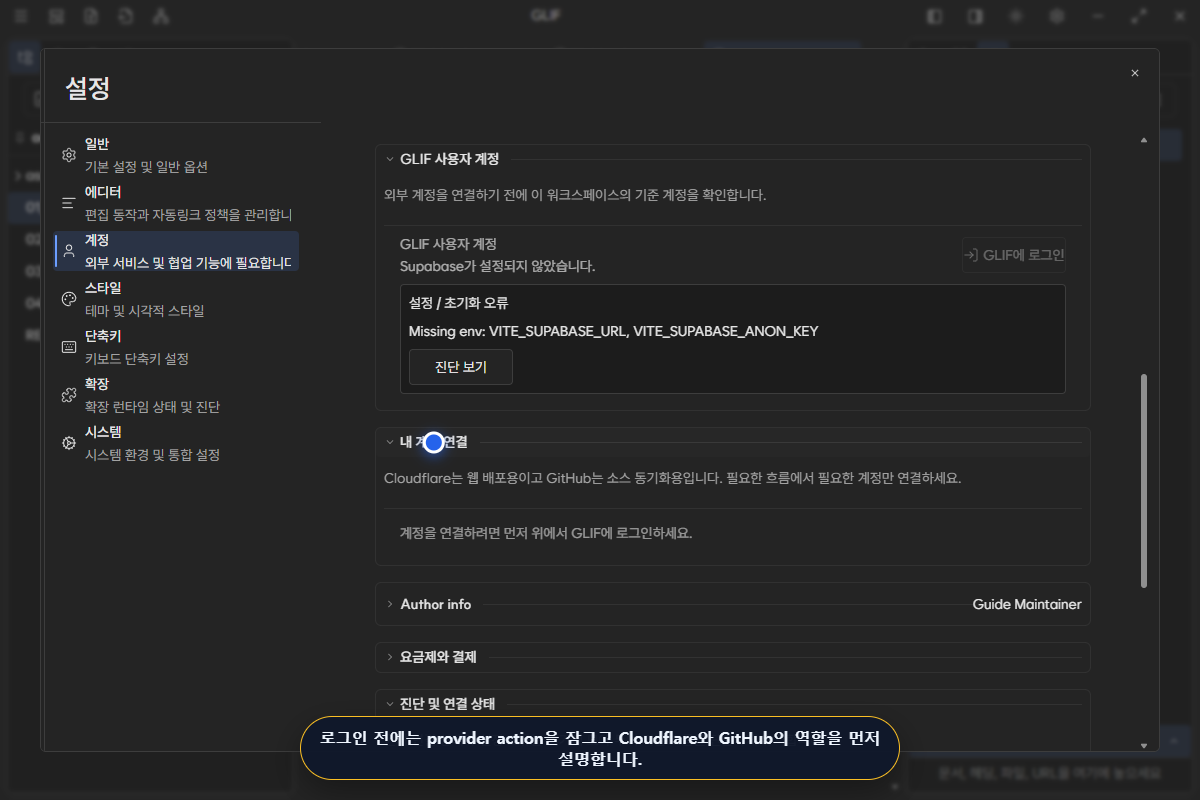Open the 확장 puzzle piece icon

[x=68, y=395]
